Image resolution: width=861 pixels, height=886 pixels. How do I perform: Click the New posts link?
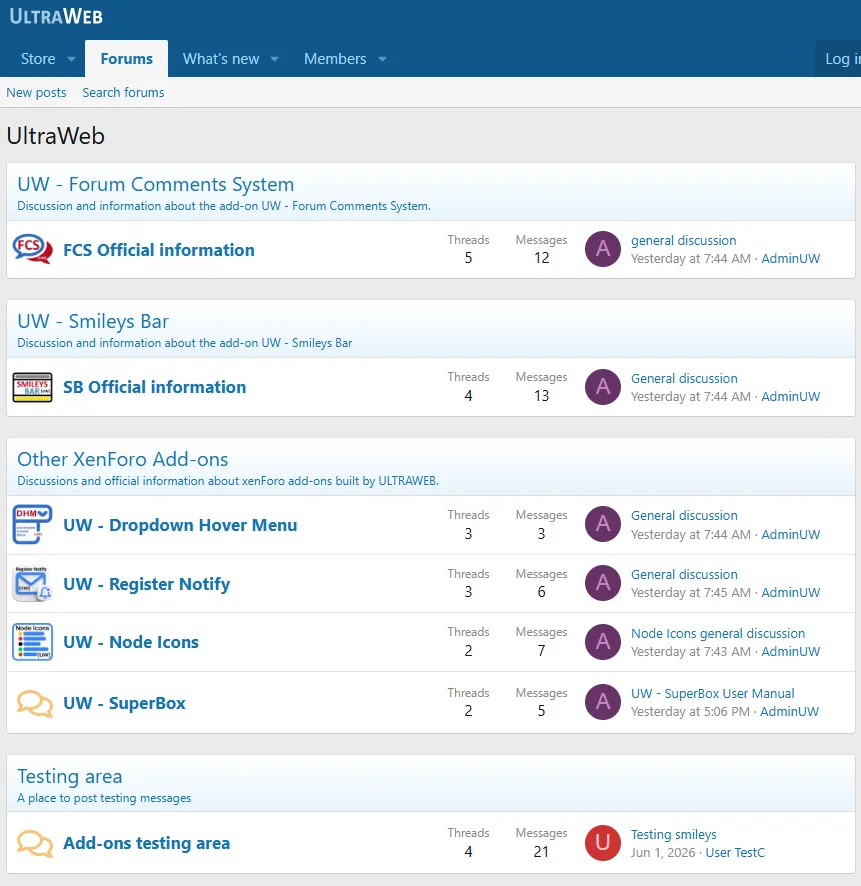coord(36,93)
